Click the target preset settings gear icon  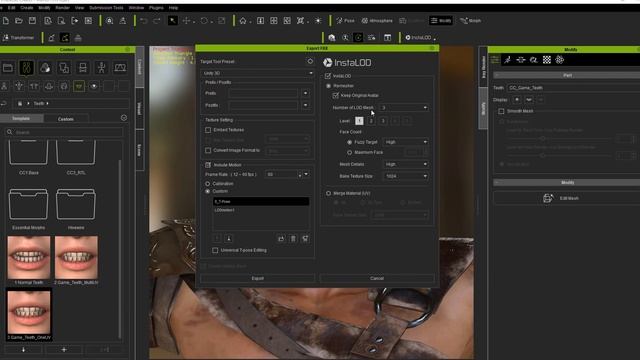(310, 61)
